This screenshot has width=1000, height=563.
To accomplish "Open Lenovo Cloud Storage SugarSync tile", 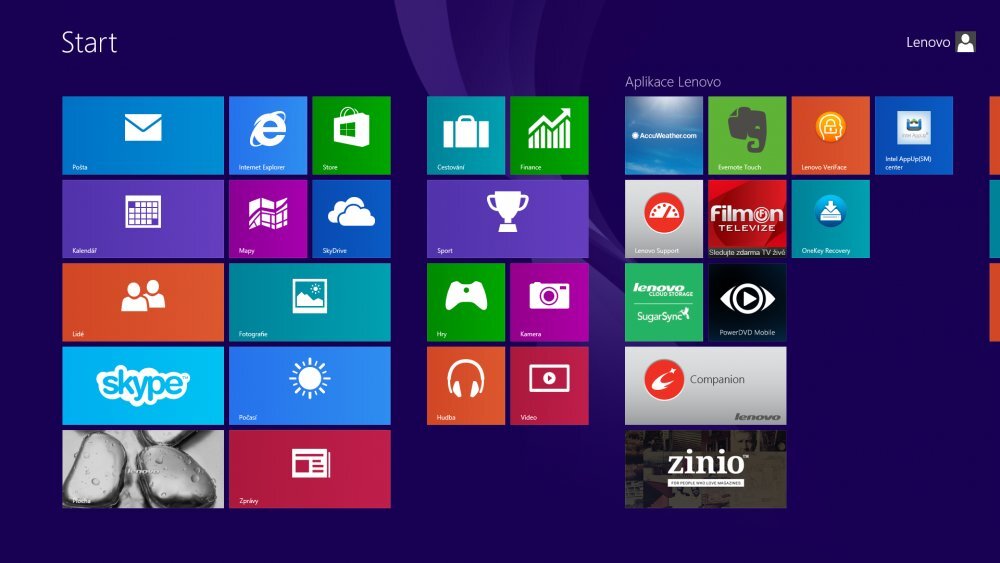I will 664,302.
